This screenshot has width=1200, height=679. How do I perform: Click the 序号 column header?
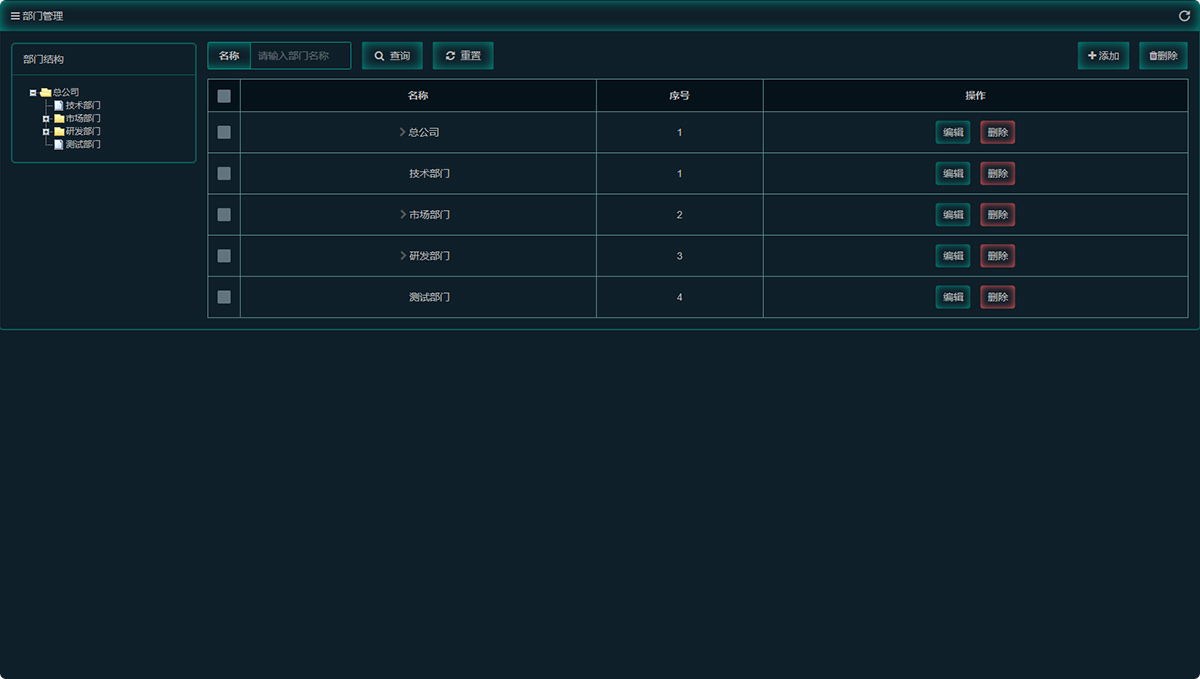tap(680, 96)
